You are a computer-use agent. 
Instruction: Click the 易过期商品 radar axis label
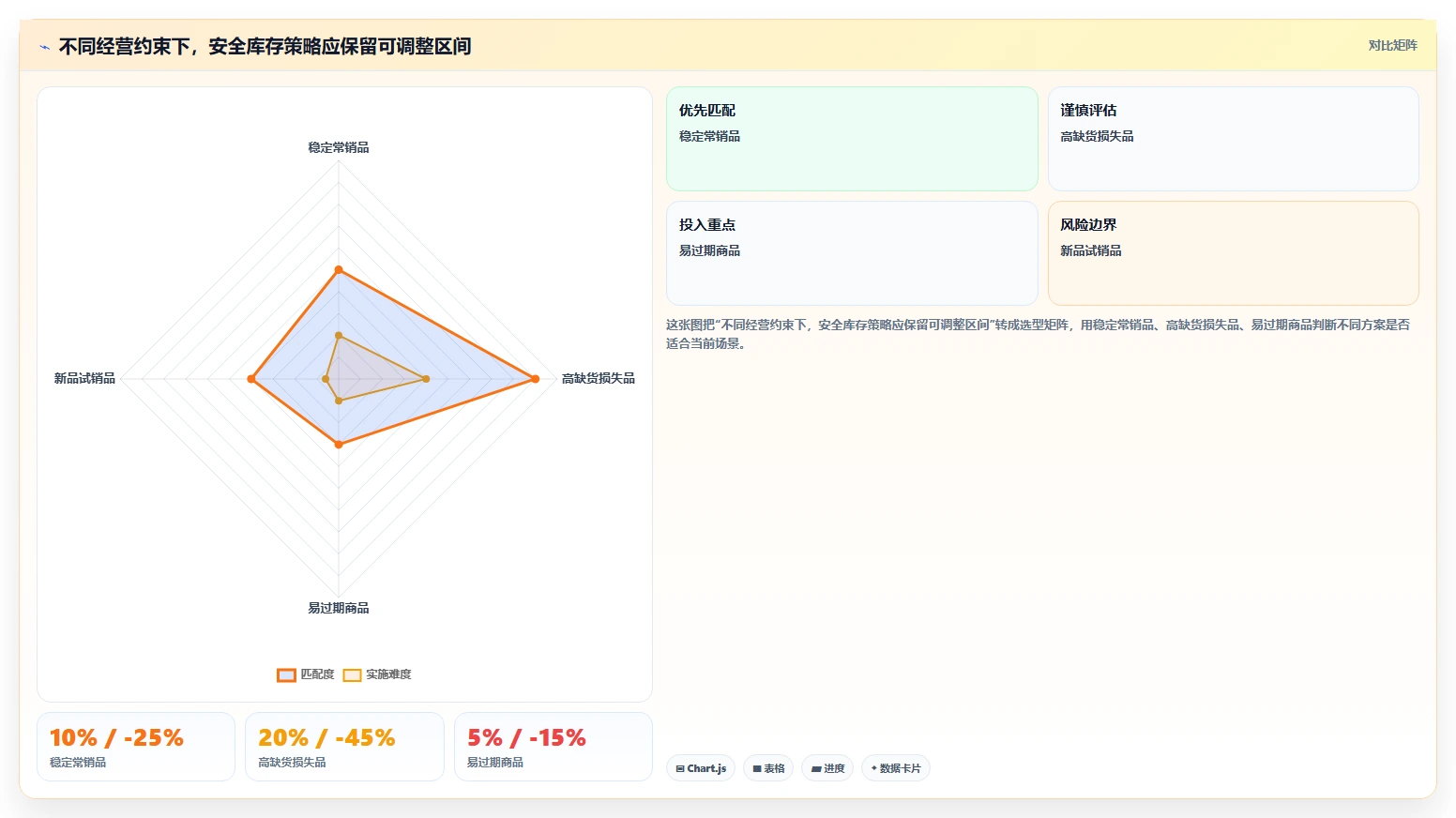339,608
